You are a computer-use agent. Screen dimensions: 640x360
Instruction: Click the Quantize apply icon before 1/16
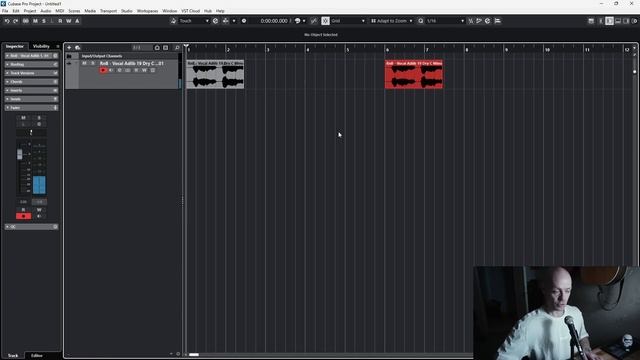coord(420,21)
